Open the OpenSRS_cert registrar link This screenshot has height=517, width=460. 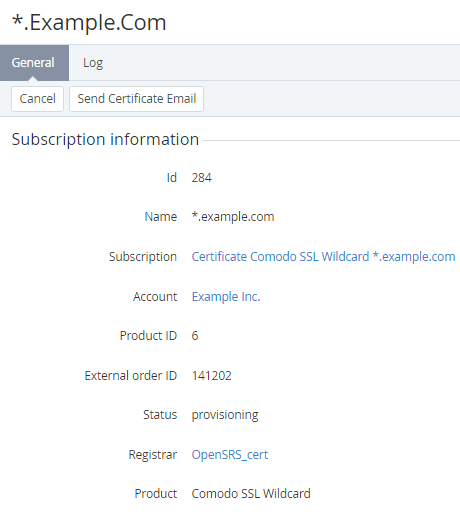pyautogui.click(x=230, y=454)
